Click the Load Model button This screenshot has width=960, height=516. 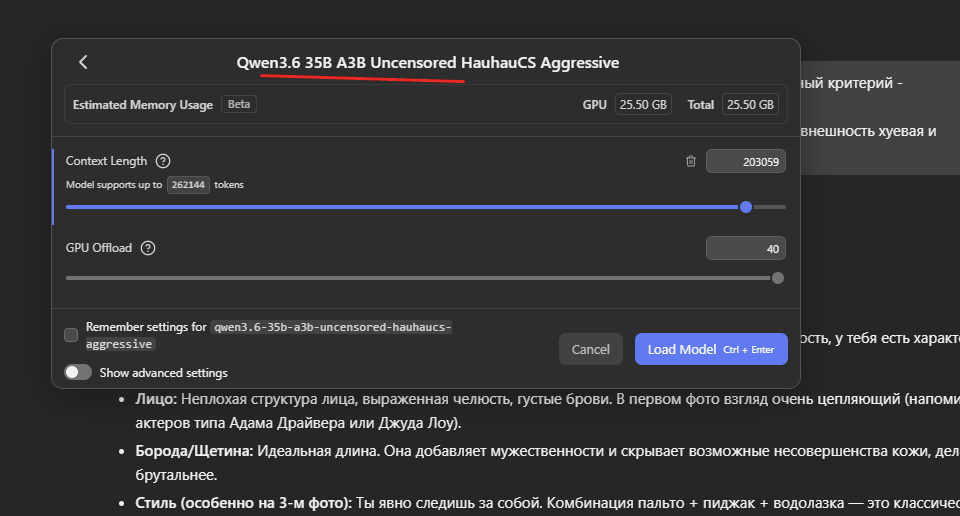pyautogui.click(x=711, y=349)
